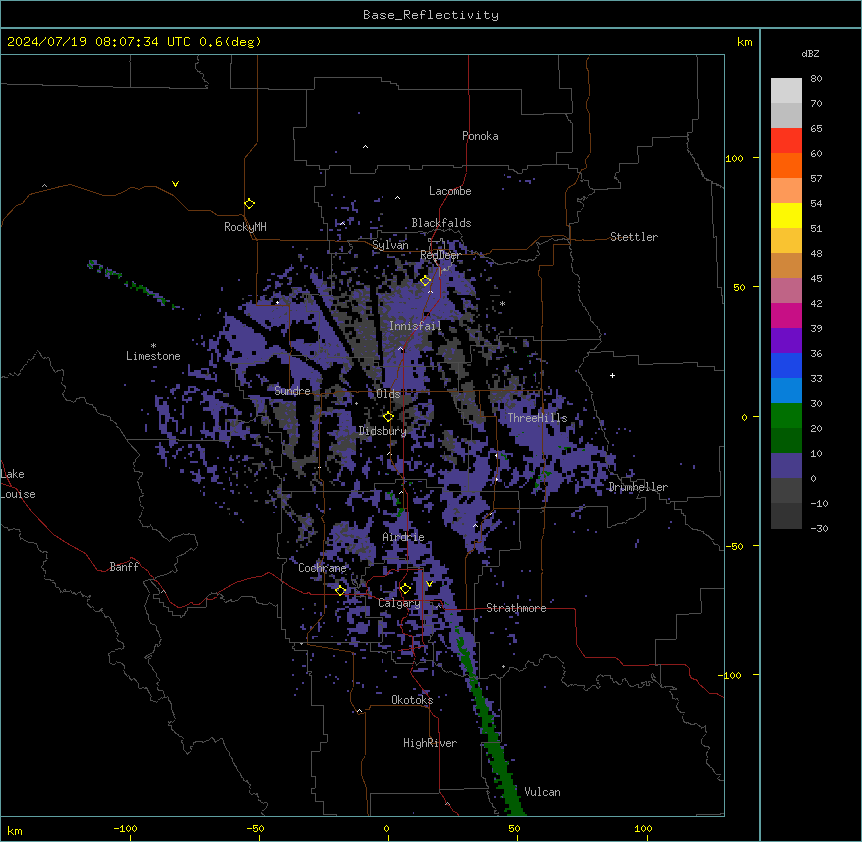Click the Sundre town label
The image size is (862, 842).
click(x=292, y=391)
